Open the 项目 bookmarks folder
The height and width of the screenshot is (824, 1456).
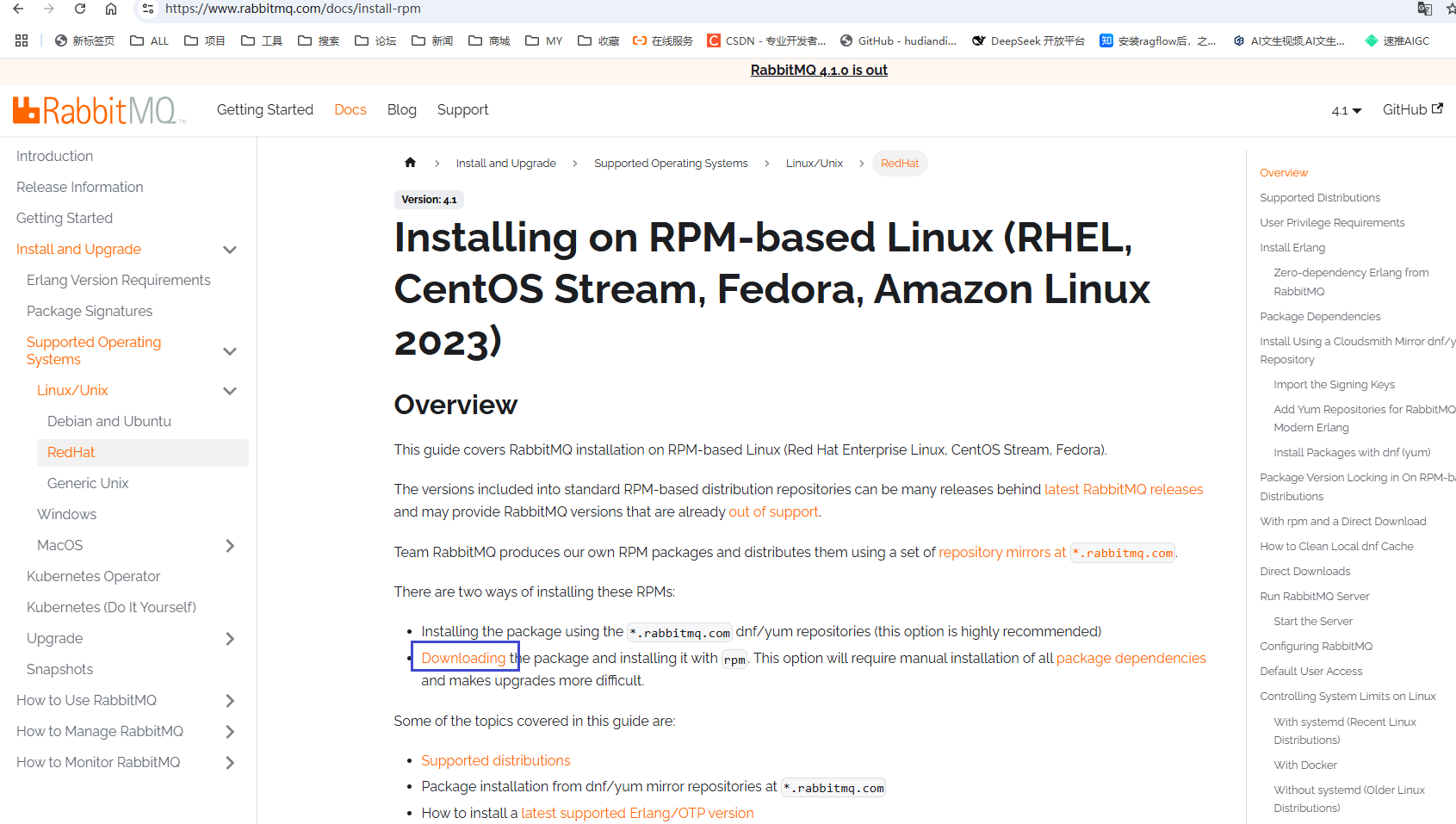[205, 40]
